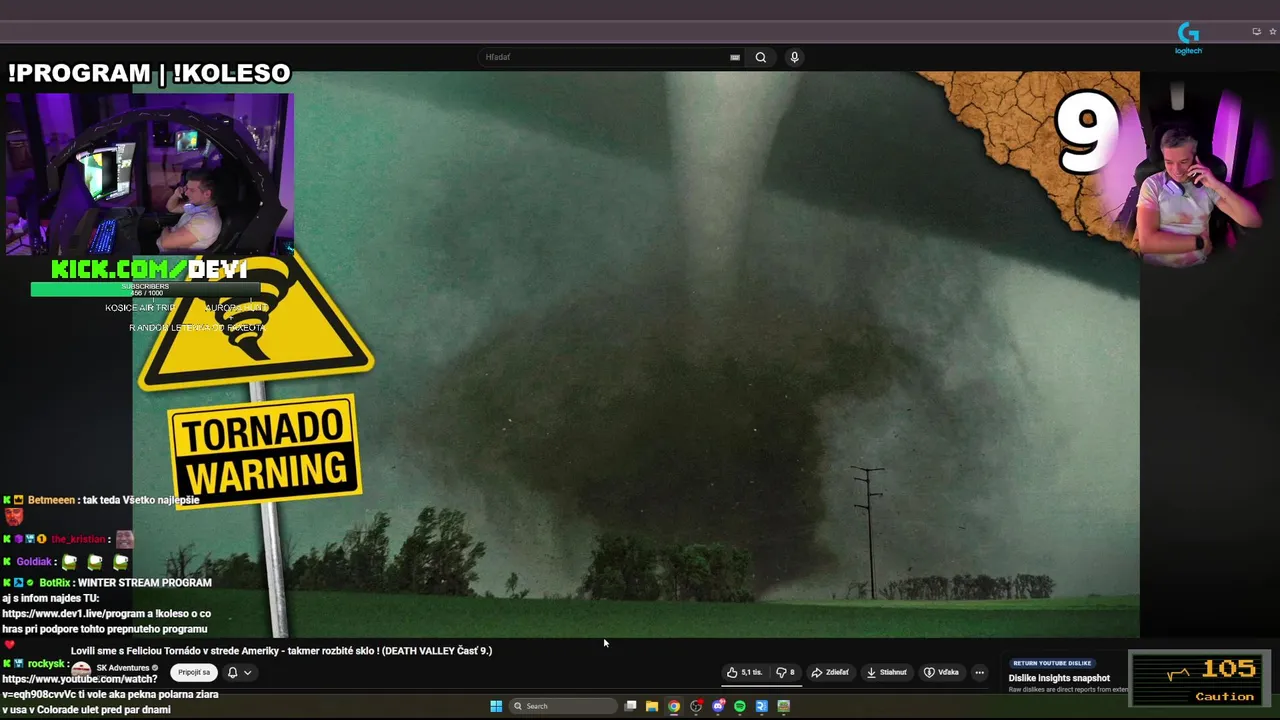
Task: Open Discord from taskbar
Action: (718, 706)
